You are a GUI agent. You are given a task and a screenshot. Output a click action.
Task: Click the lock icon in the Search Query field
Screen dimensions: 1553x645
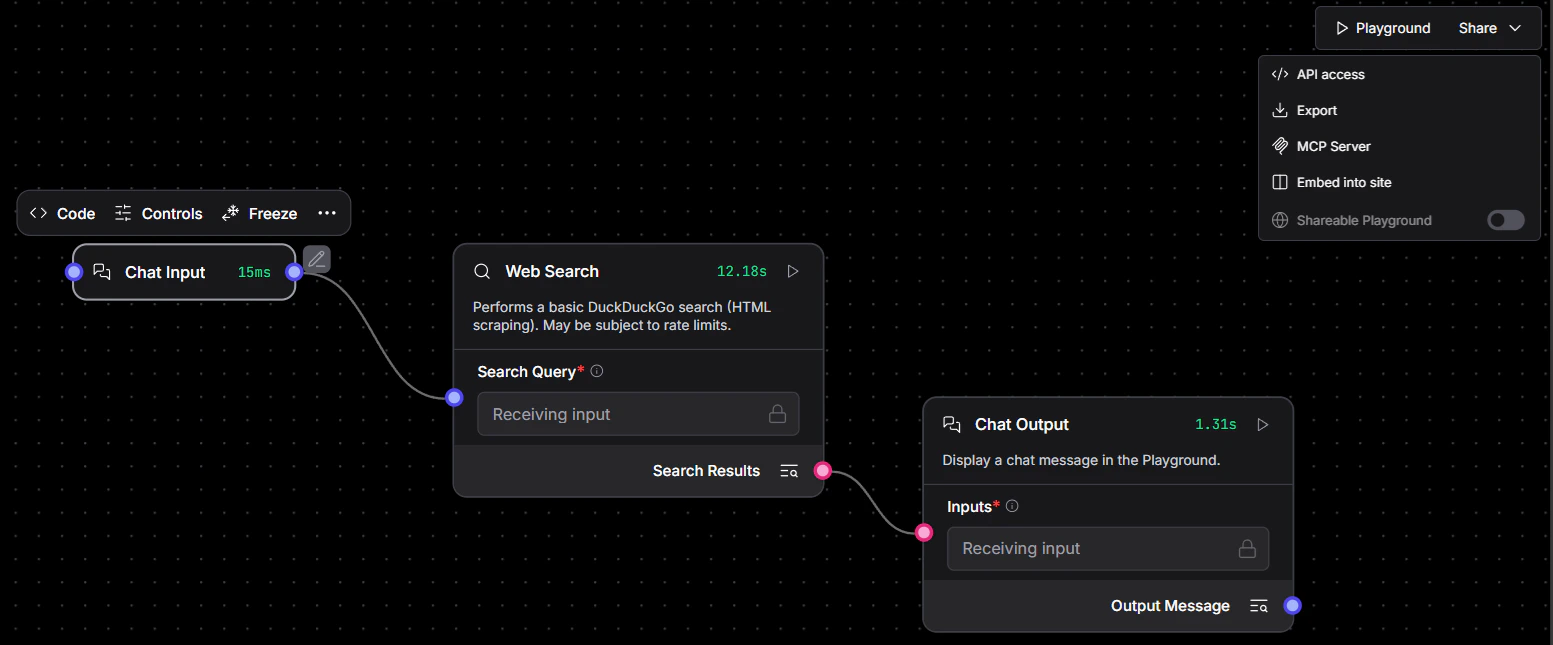[777, 413]
